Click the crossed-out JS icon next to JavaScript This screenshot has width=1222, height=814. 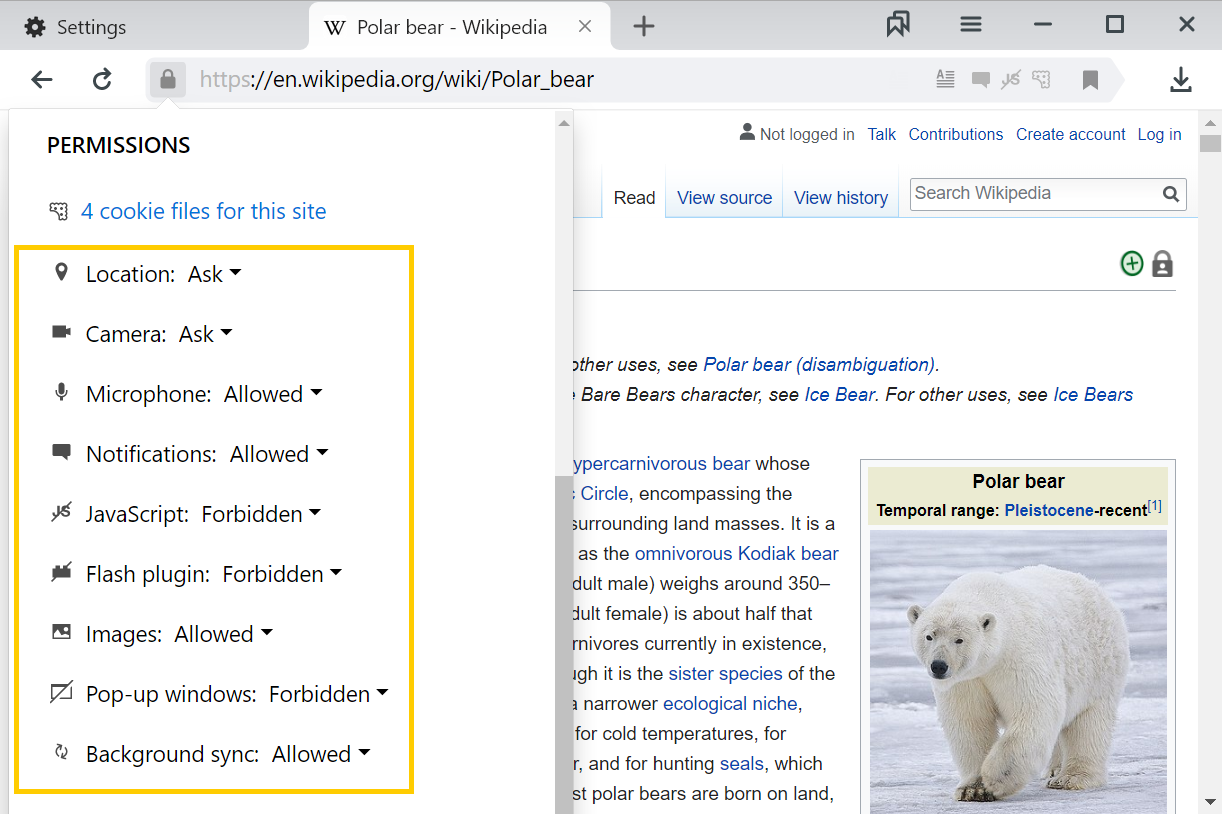click(61, 513)
